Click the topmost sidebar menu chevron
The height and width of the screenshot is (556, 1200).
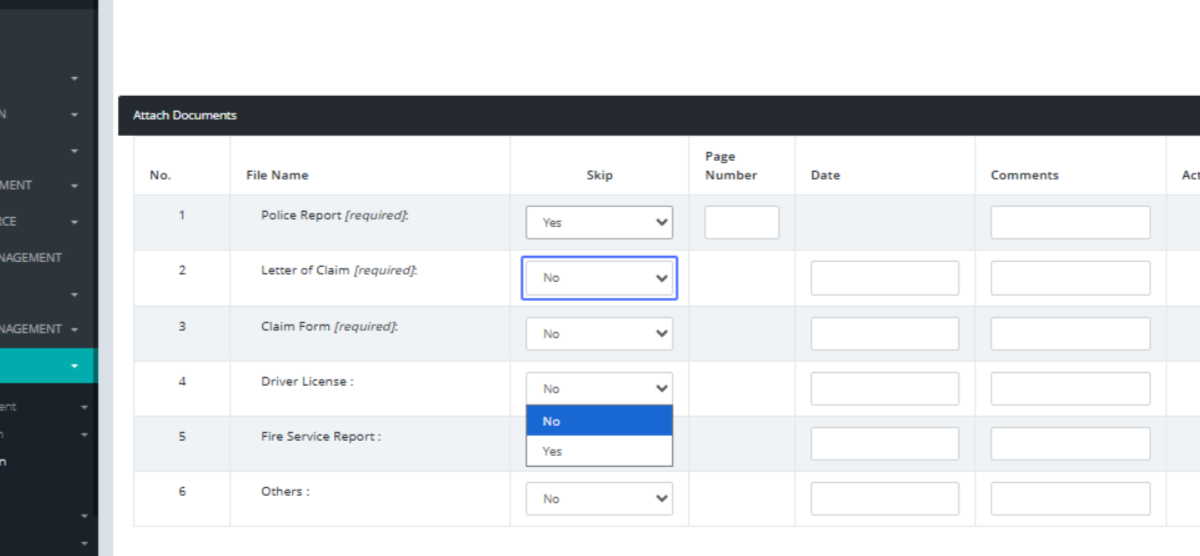point(74,78)
